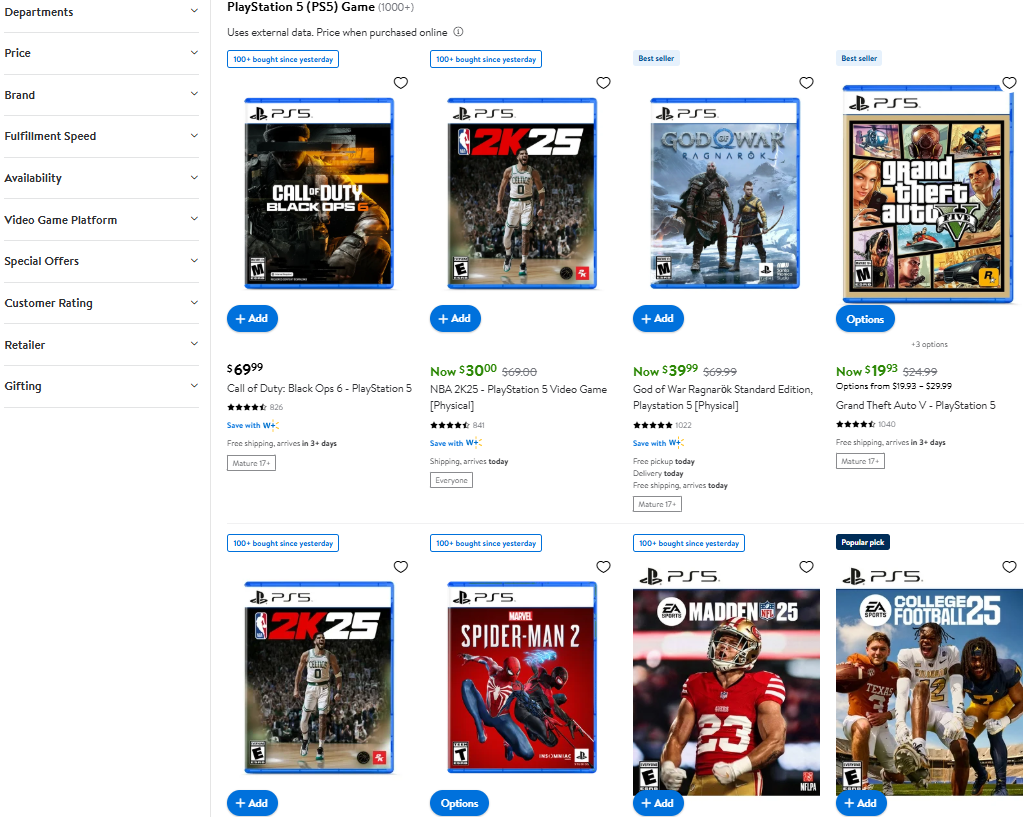The width and height of the screenshot is (1024, 817).
Task: Click the +3 options link under GTA V
Action: [929, 344]
